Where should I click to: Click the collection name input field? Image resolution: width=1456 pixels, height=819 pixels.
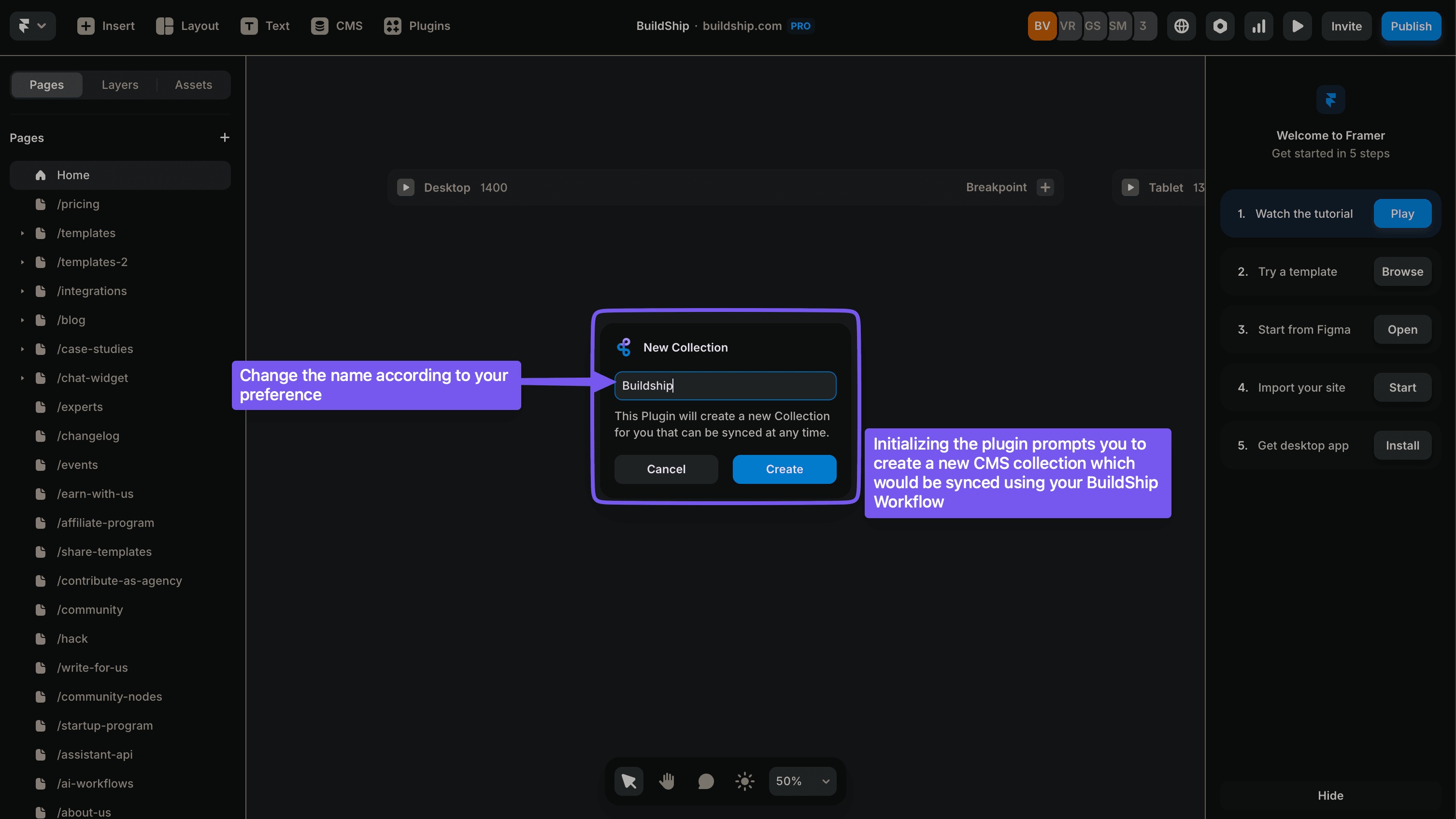(725, 386)
